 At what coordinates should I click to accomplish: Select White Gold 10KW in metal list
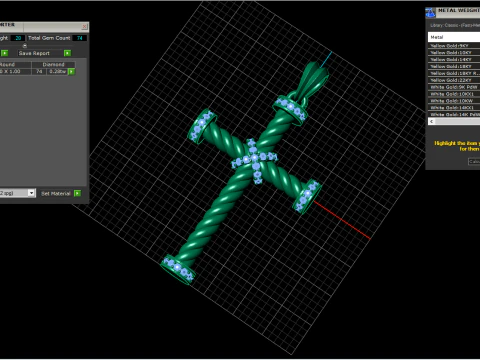pos(454,101)
